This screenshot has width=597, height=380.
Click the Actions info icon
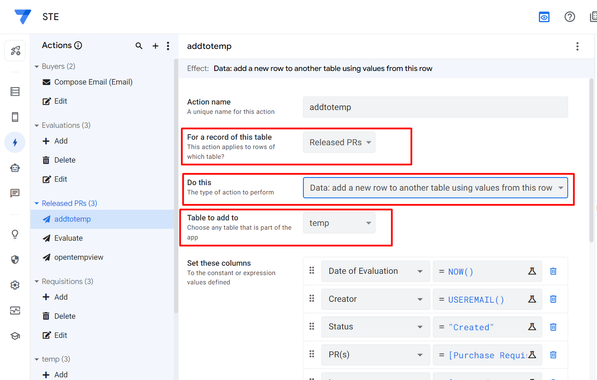point(78,45)
